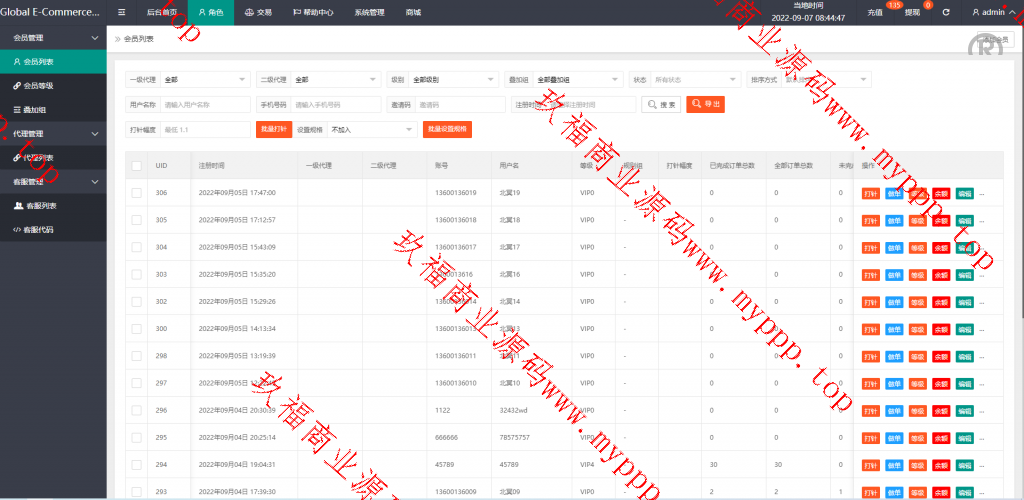Open 代理列表 in the sidebar
This screenshot has height=500, width=1024.
click(x=39, y=158)
